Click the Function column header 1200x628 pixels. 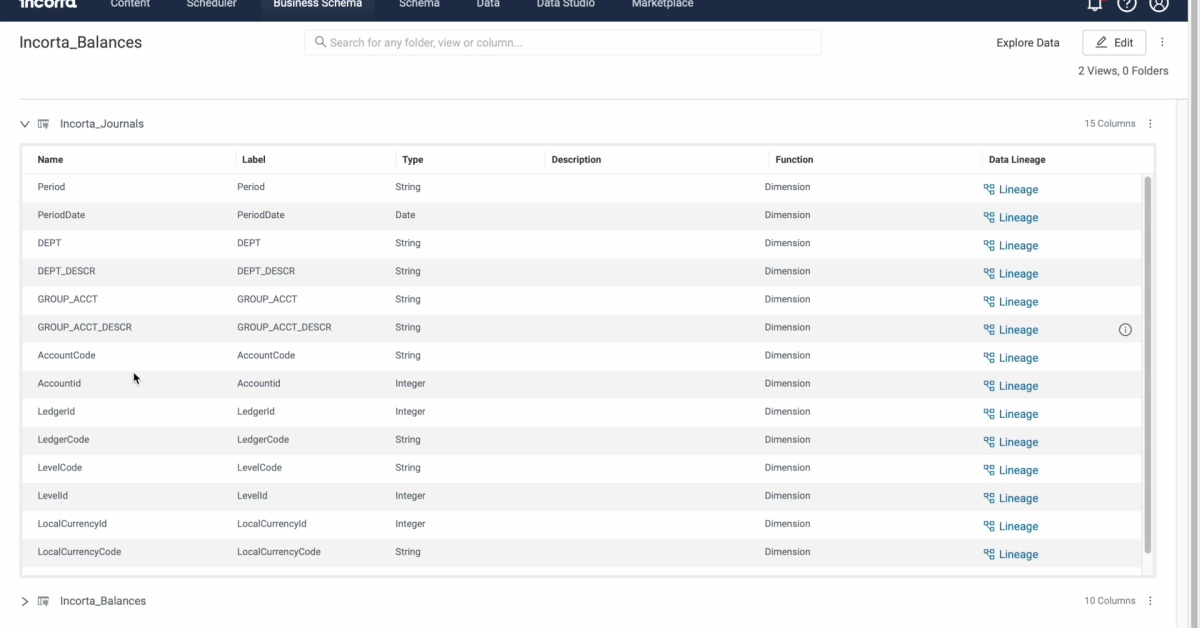pyautogui.click(x=794, y=159)
